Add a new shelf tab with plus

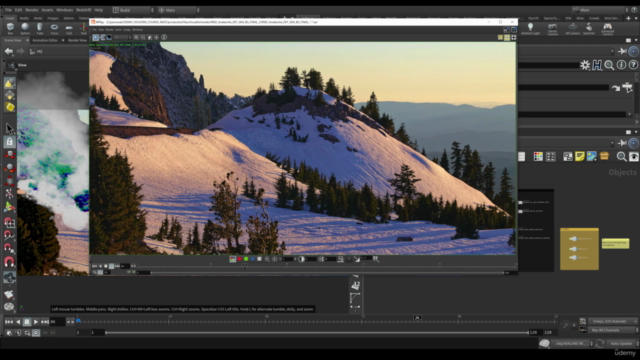pyautogui.click(x=629, y=18)
